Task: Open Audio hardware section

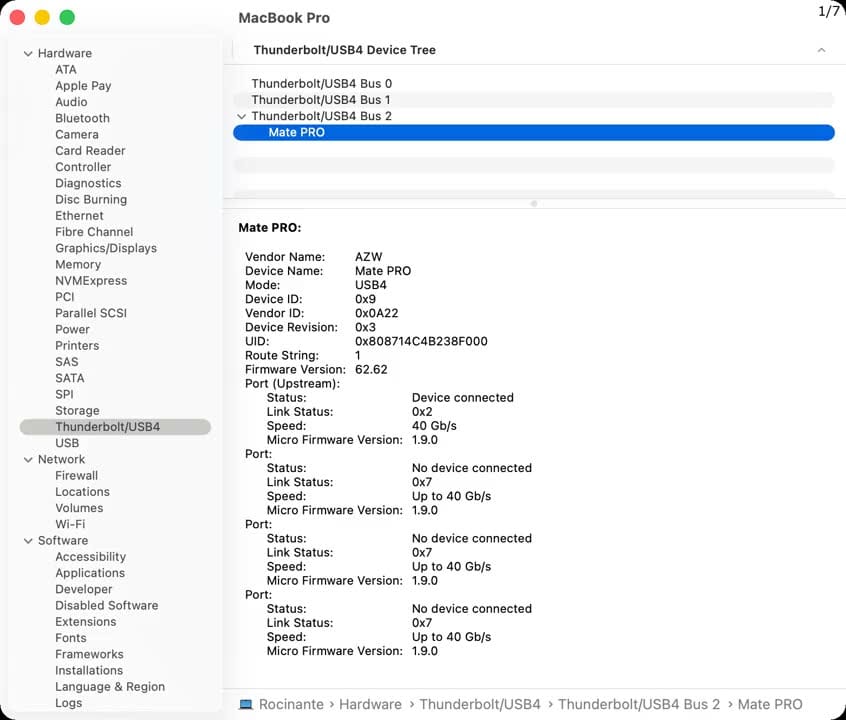Action: [x=71, y=102]
